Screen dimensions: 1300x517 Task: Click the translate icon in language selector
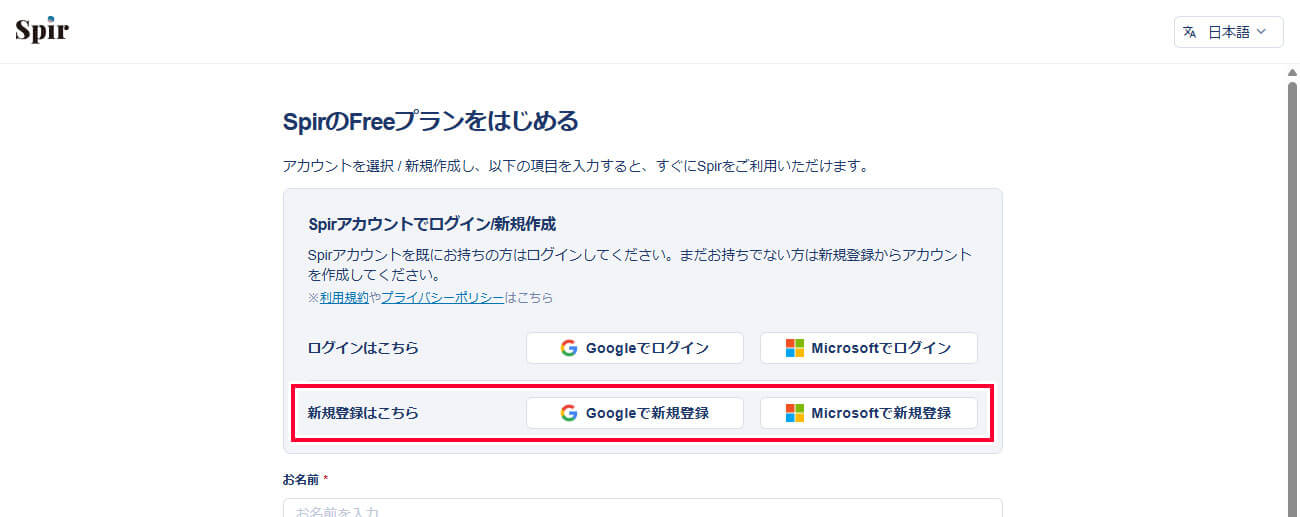coord(1190,32)
